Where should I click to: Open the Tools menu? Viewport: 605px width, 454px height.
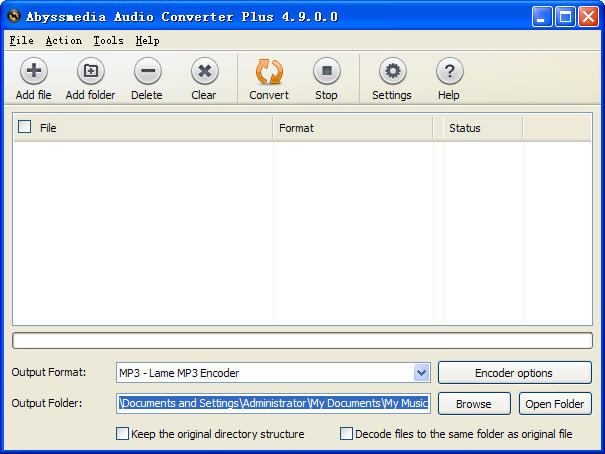pos(108,41)
